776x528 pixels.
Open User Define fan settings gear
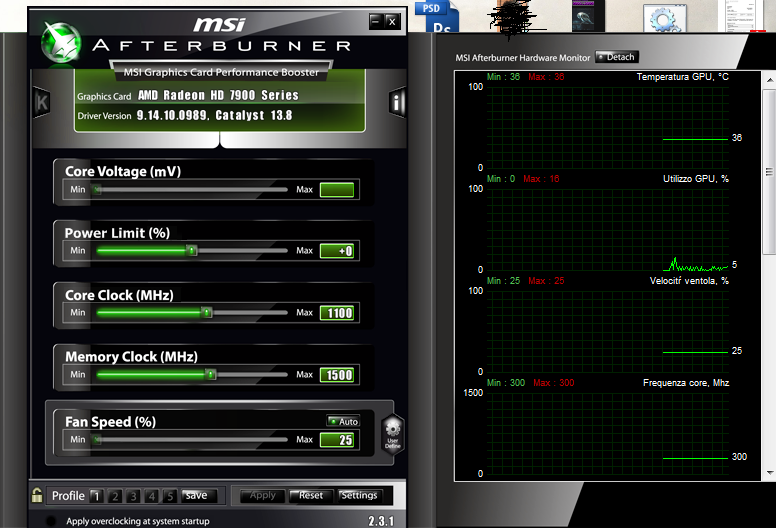392,434
